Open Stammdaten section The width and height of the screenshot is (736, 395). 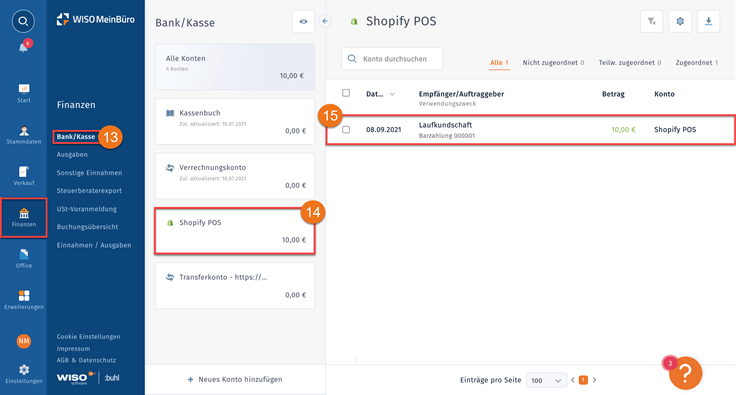tap(24, 135)
